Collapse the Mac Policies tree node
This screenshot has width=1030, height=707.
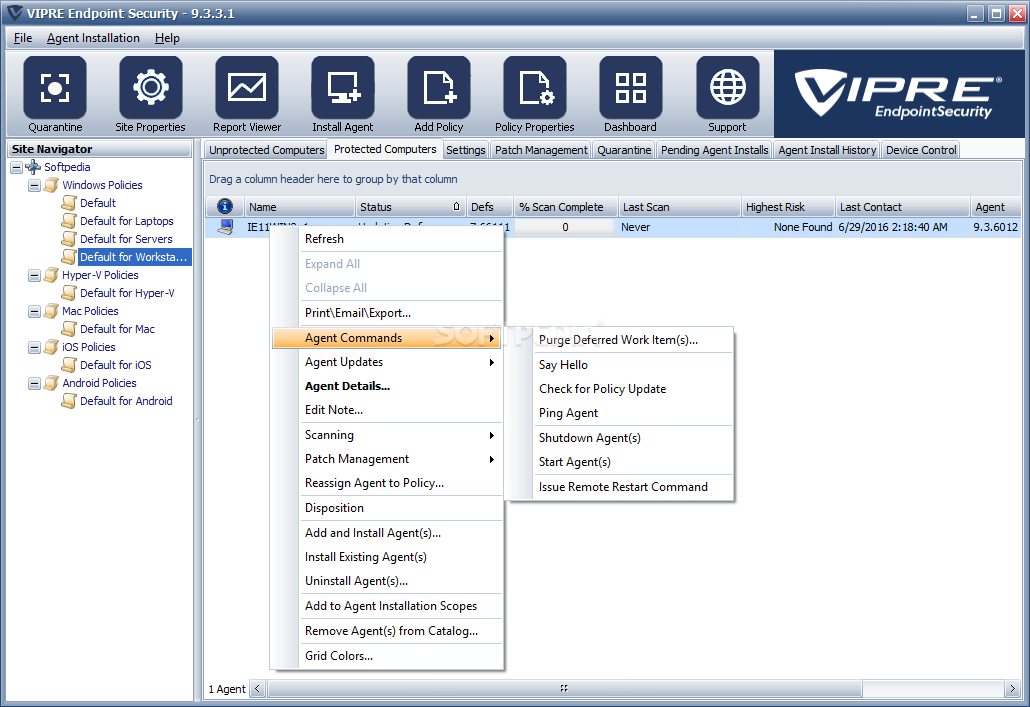pos(34,311)
